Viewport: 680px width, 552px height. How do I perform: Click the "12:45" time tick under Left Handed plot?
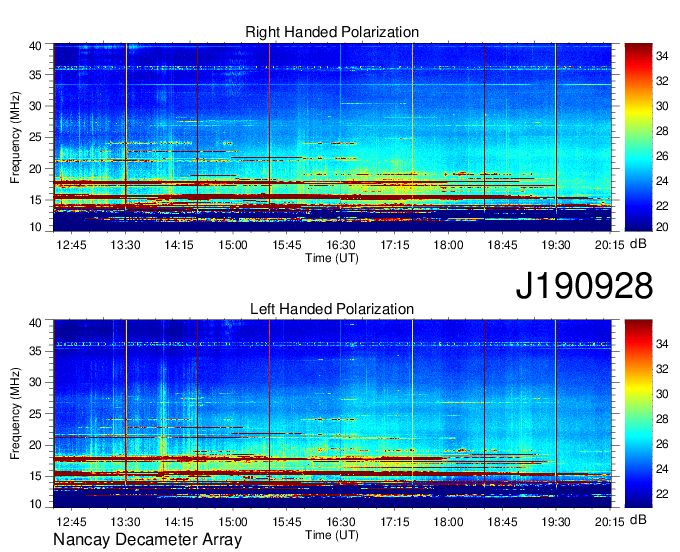[72, 522]
